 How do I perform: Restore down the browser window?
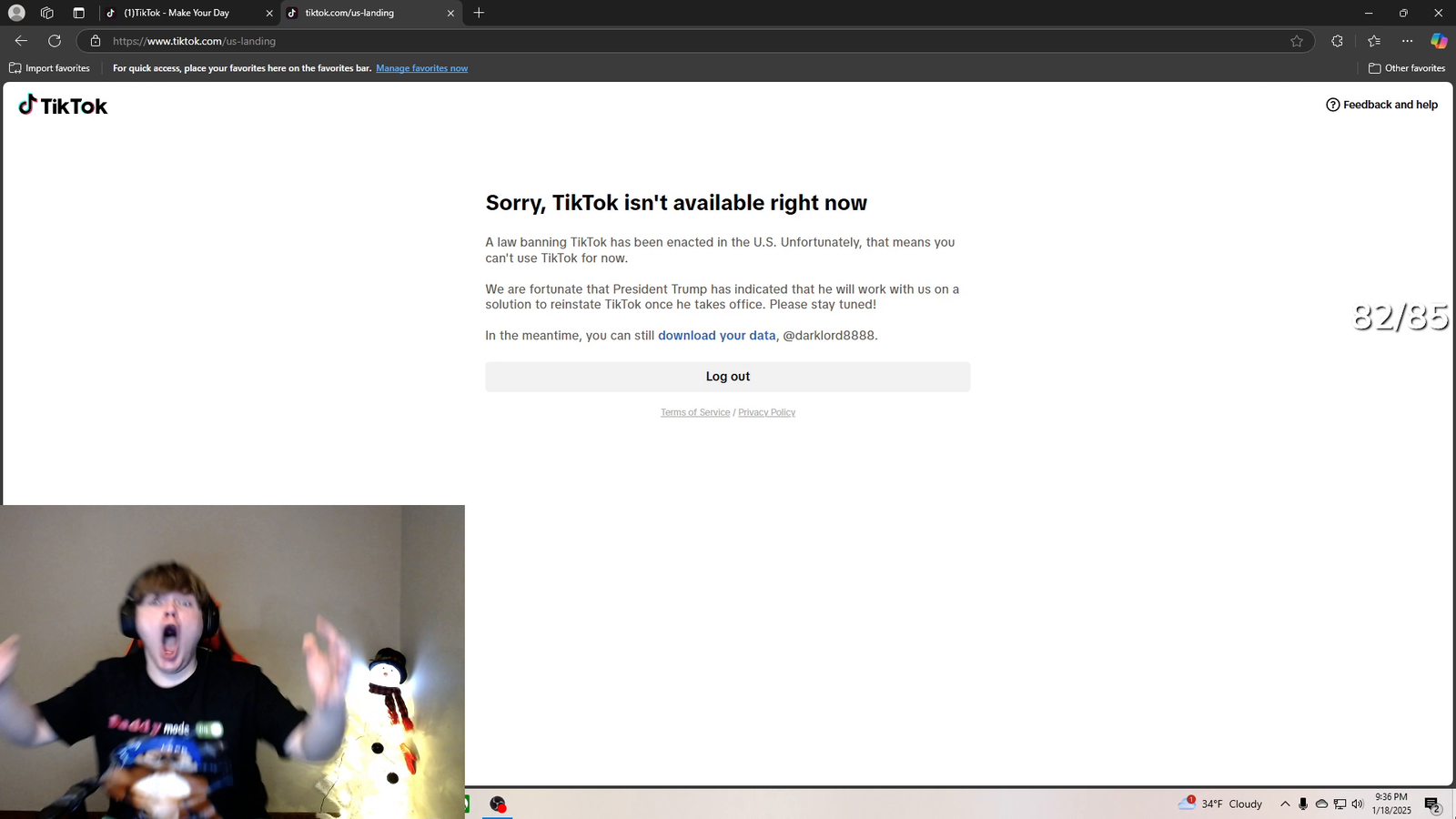pyautogui.click(x=1403, y=13)
